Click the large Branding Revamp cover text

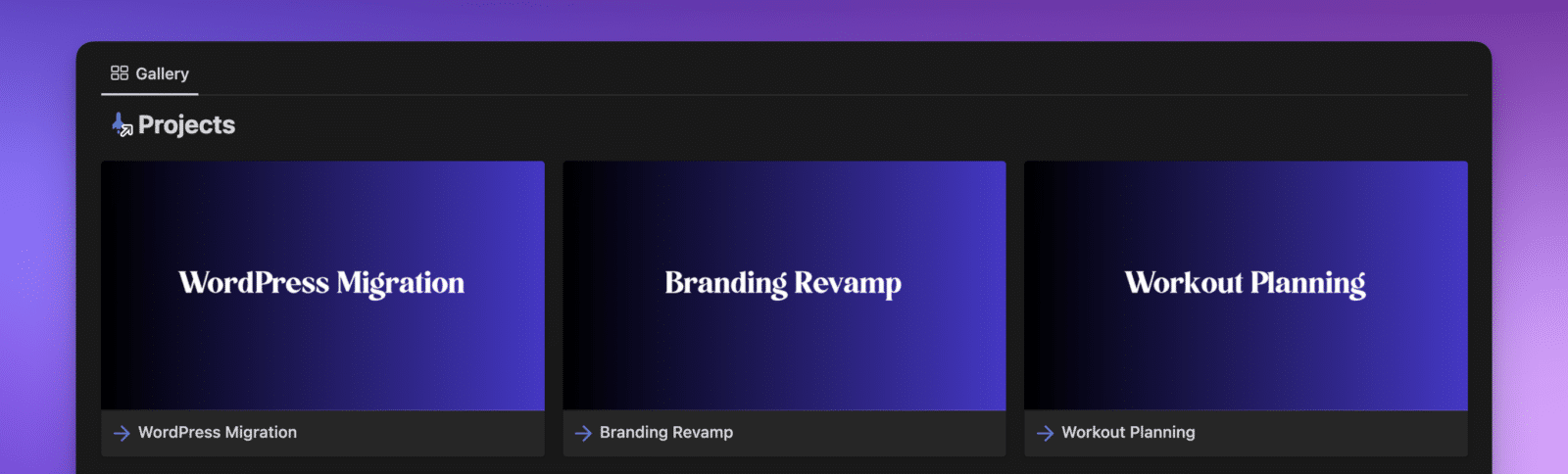click(x=783, y=283)
